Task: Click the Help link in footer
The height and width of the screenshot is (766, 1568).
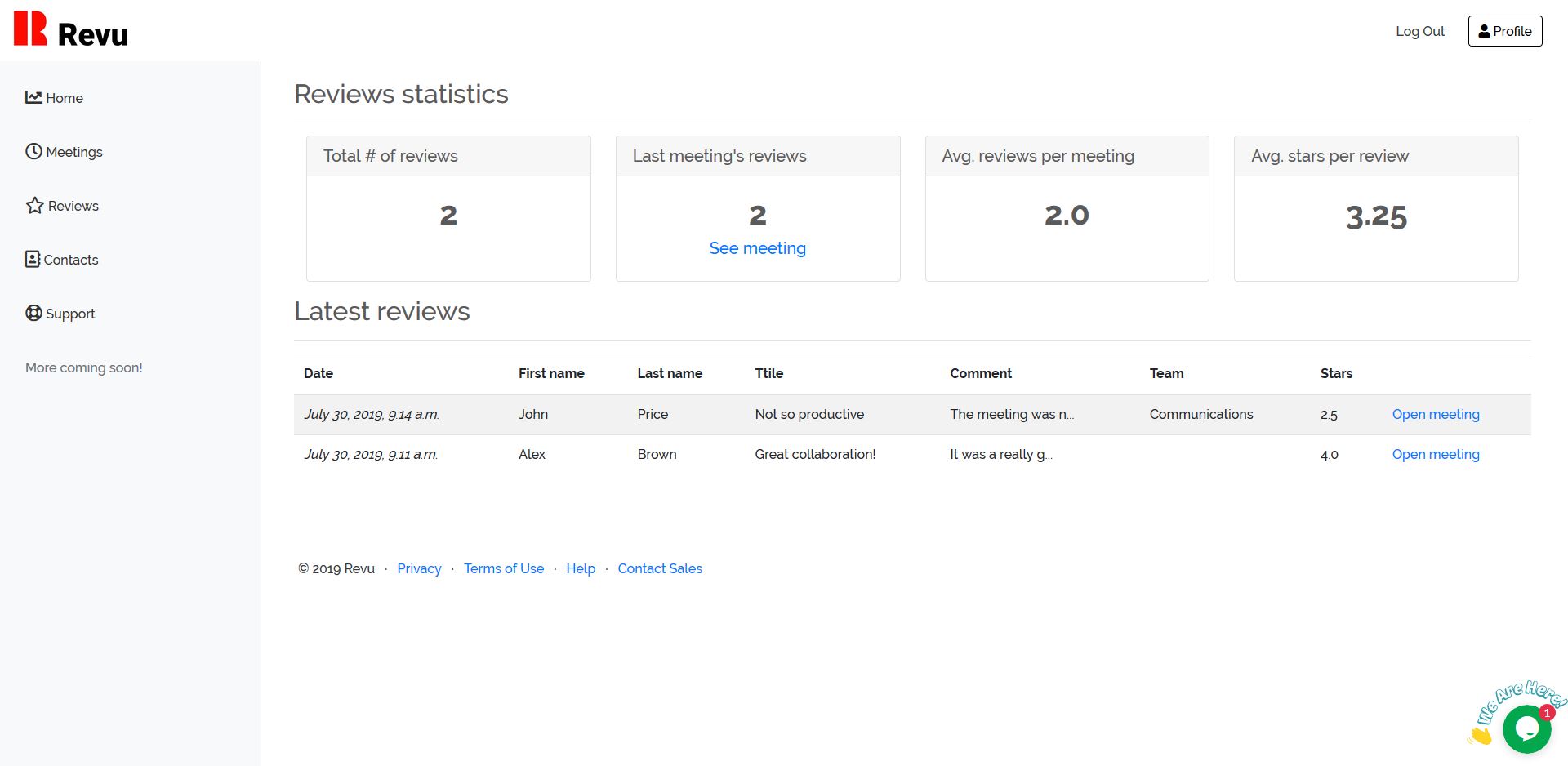Action: [581, 568]
